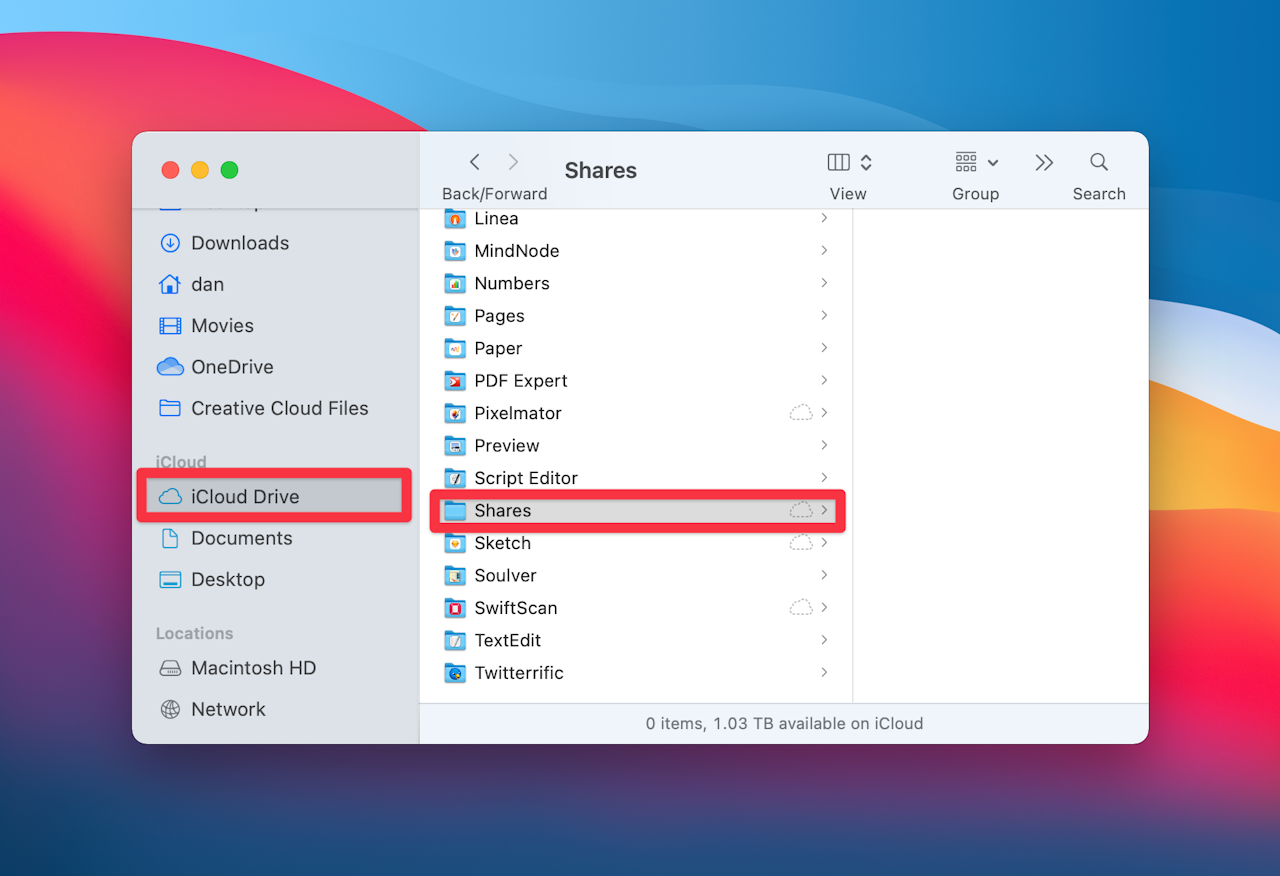Click the Forward arrow in toolbar
The width and height of the screenshot is (1280, 876).
(x=513, y=162)
